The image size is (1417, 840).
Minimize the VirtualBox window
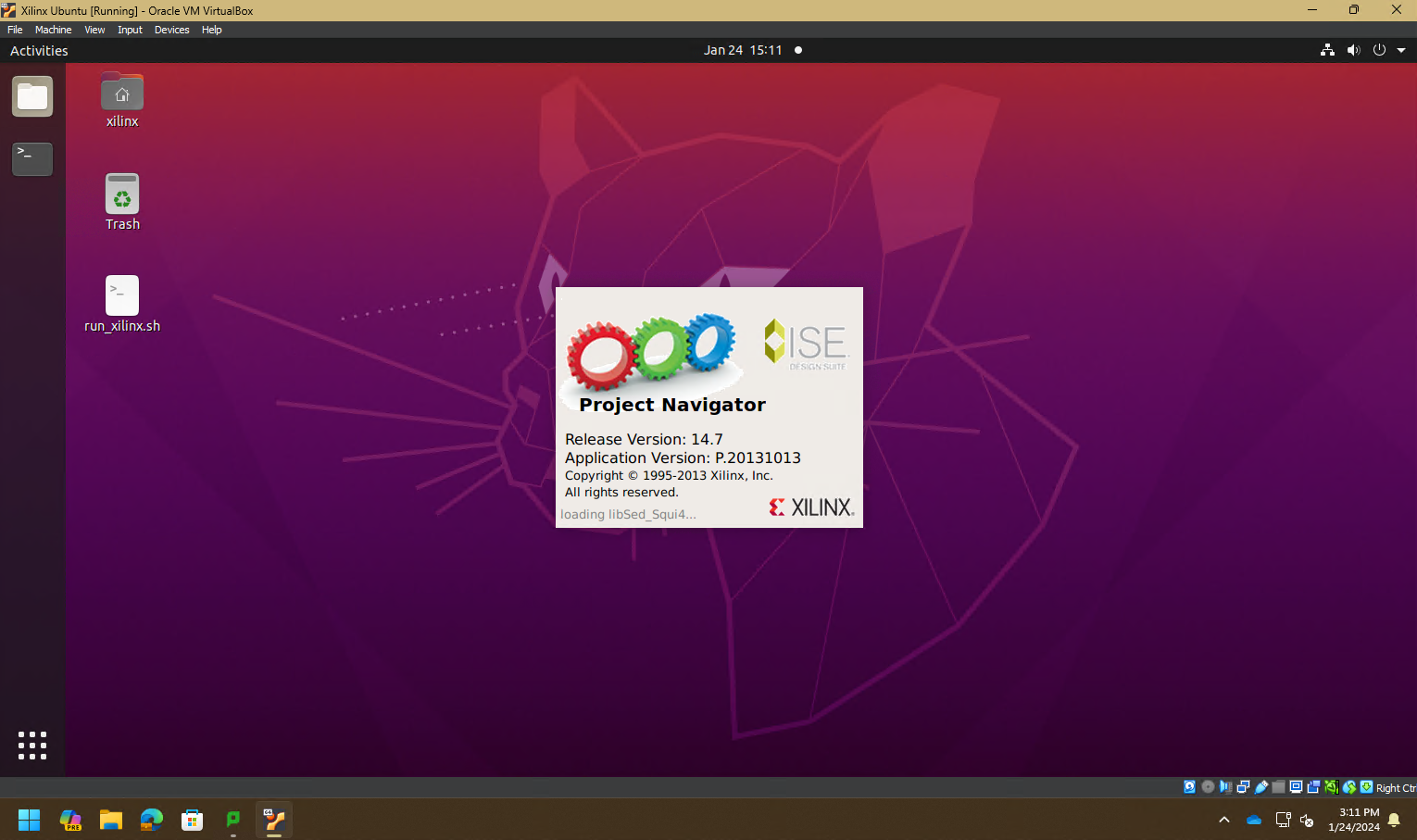1311,10
